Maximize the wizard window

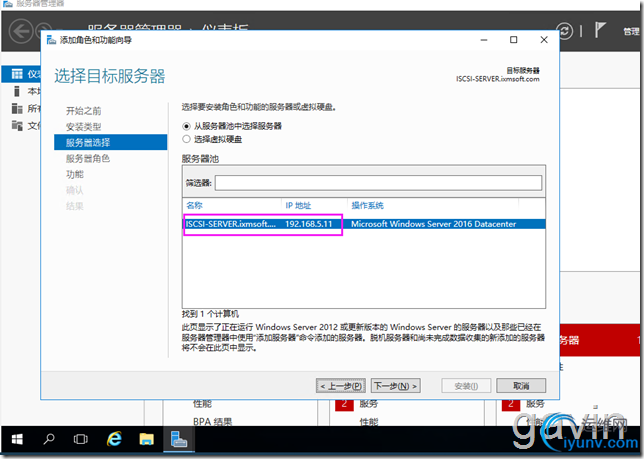coord(513,40)
